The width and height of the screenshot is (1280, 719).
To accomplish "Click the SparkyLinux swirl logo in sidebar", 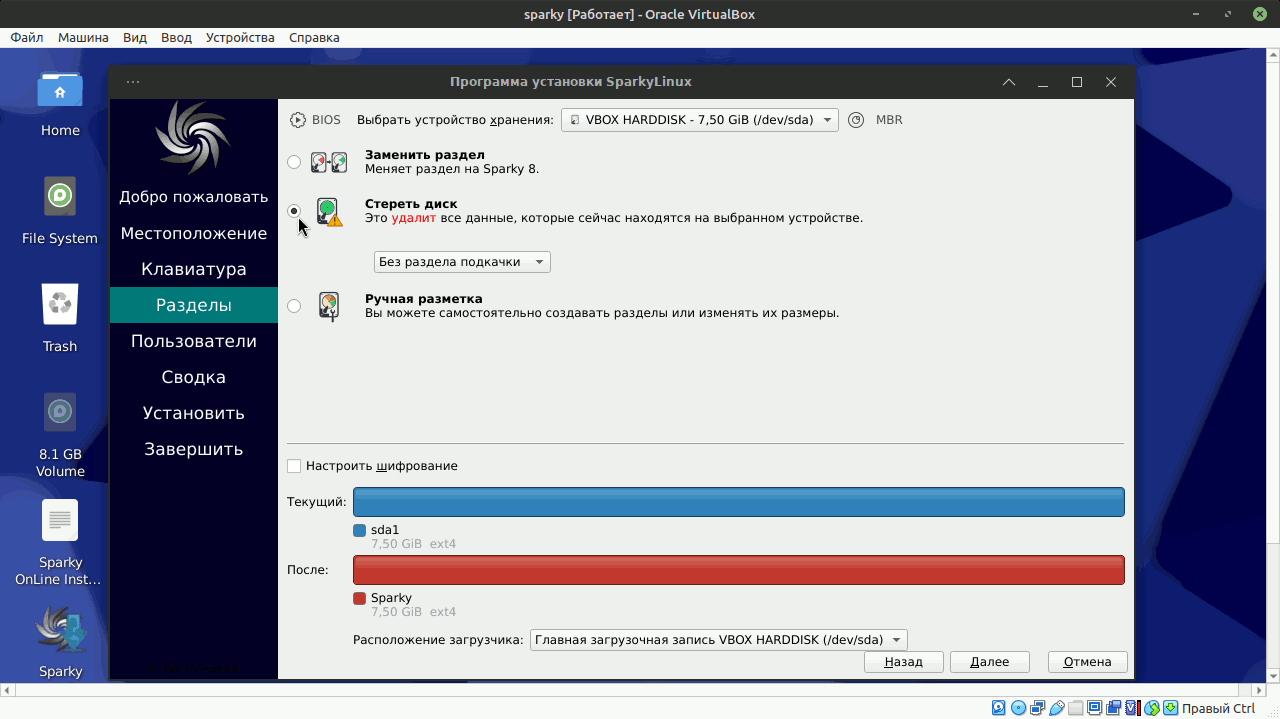I will point(194,138).
